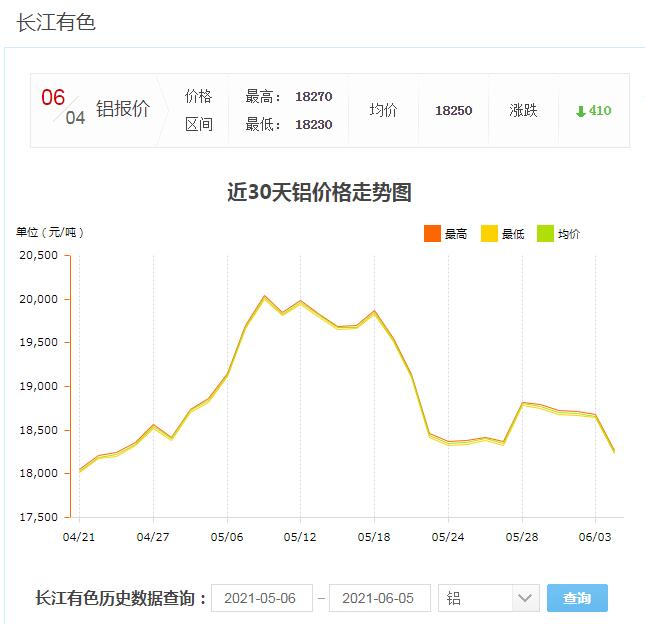Click the 05/28 x-axis date label

522,537
